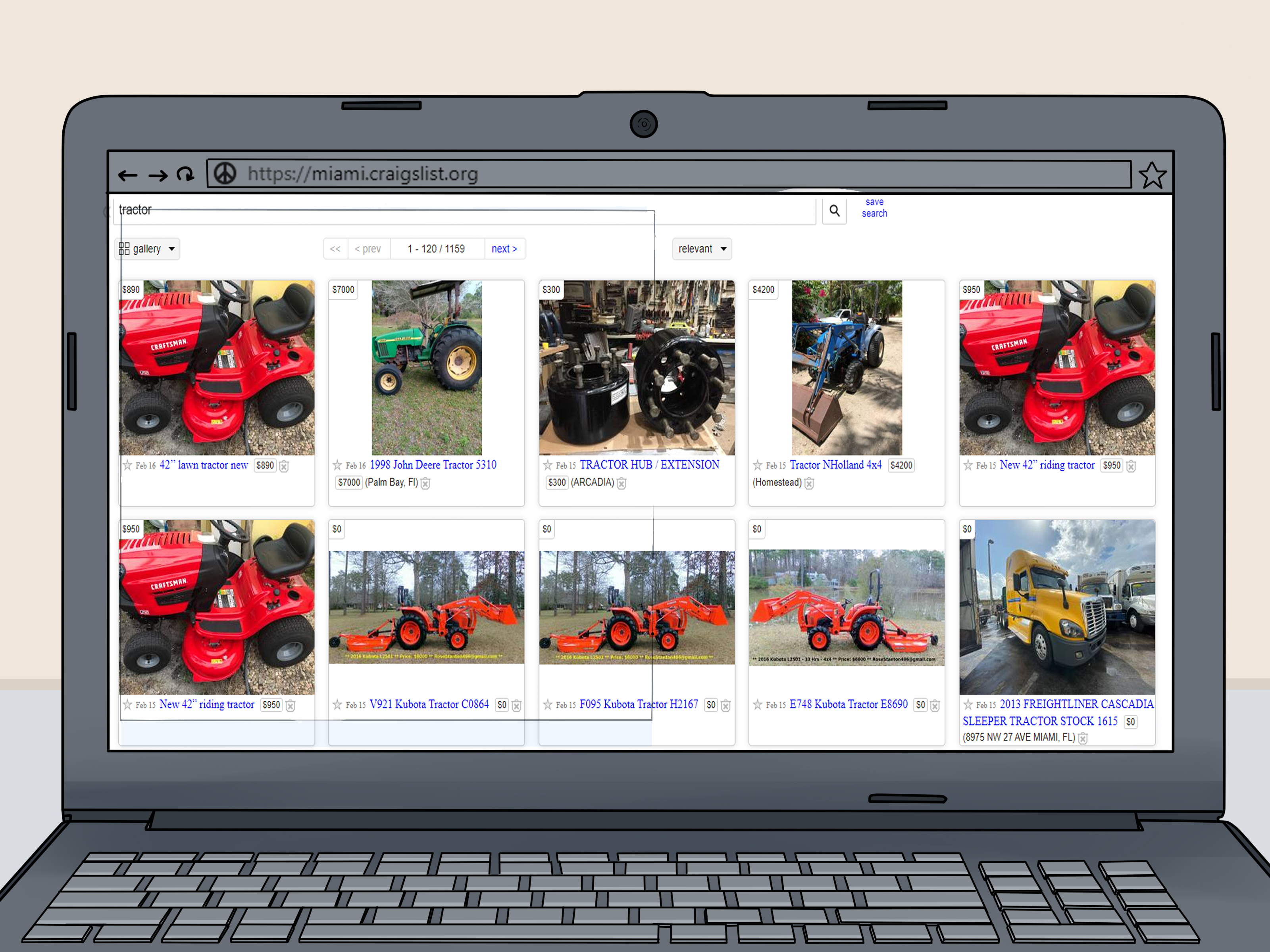
Task: Click the browser back arrow
Action: (x=127, y=175)
